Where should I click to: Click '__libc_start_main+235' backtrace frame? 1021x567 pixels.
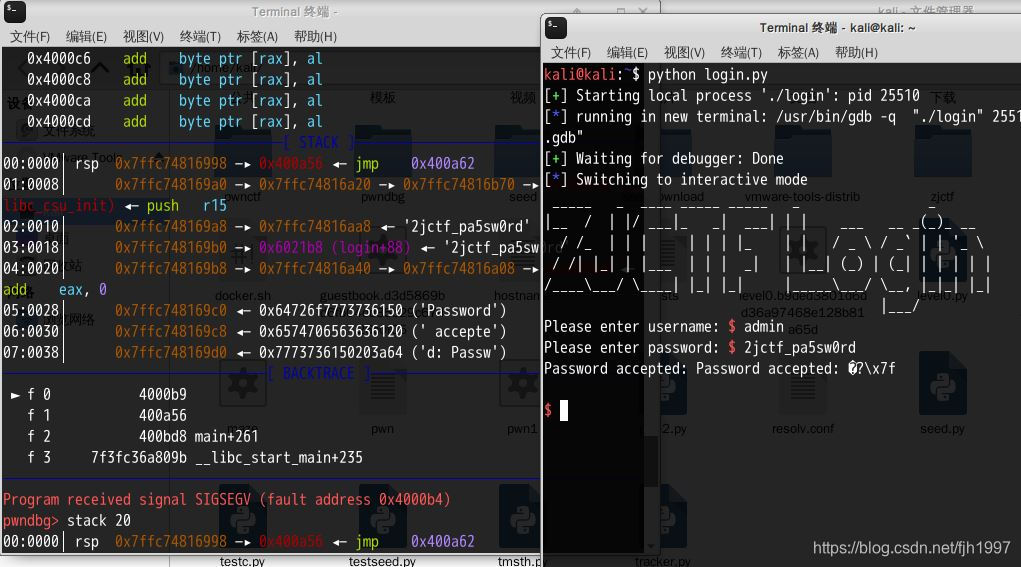click(x=279, y=458)
